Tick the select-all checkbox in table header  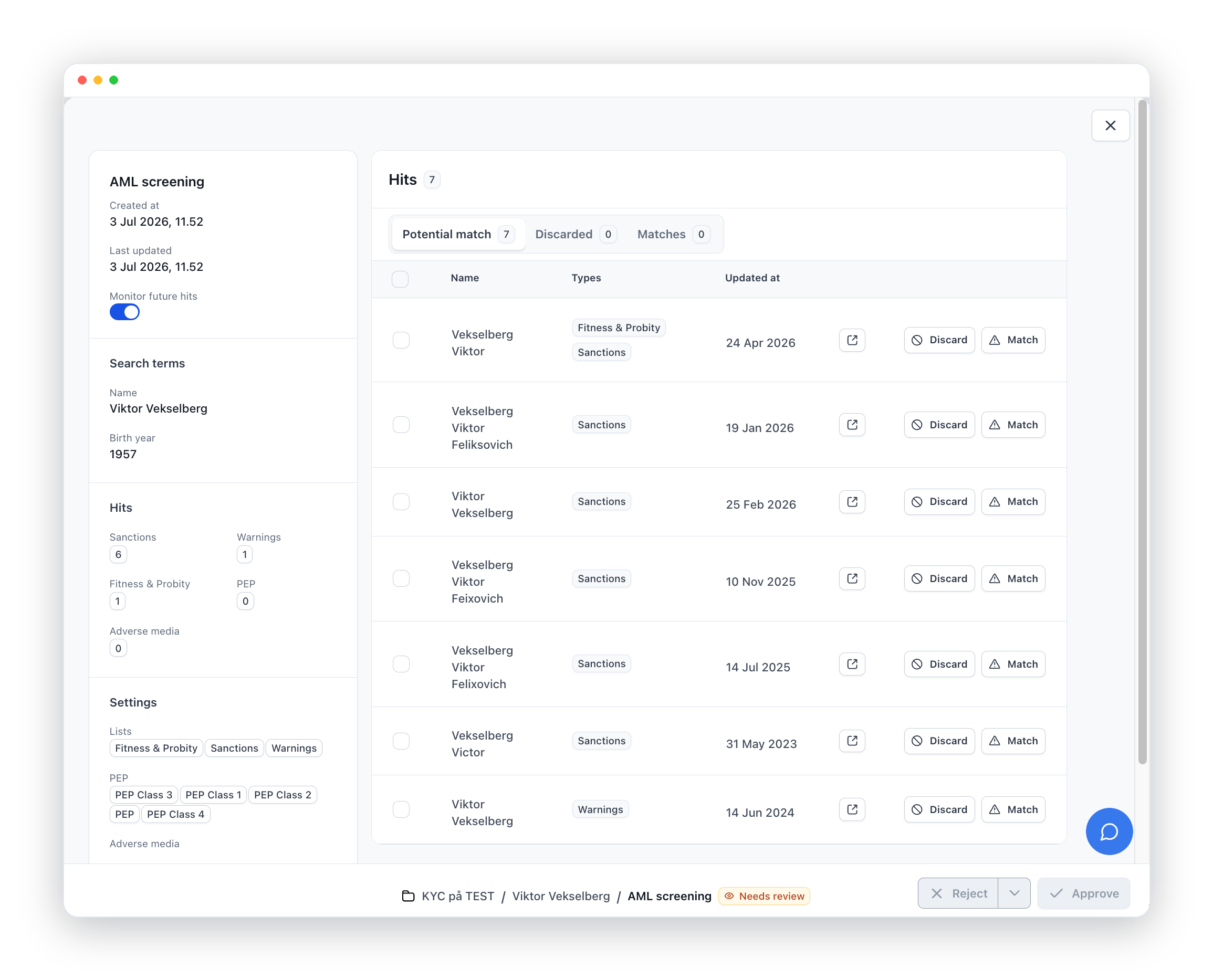pyautogui.click(x=400, y=279)
